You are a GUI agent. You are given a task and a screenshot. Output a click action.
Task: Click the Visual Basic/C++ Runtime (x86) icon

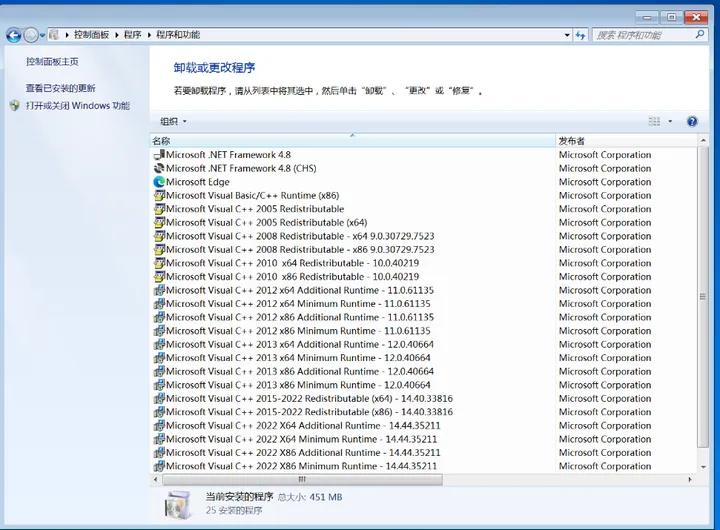pos(159,195)
